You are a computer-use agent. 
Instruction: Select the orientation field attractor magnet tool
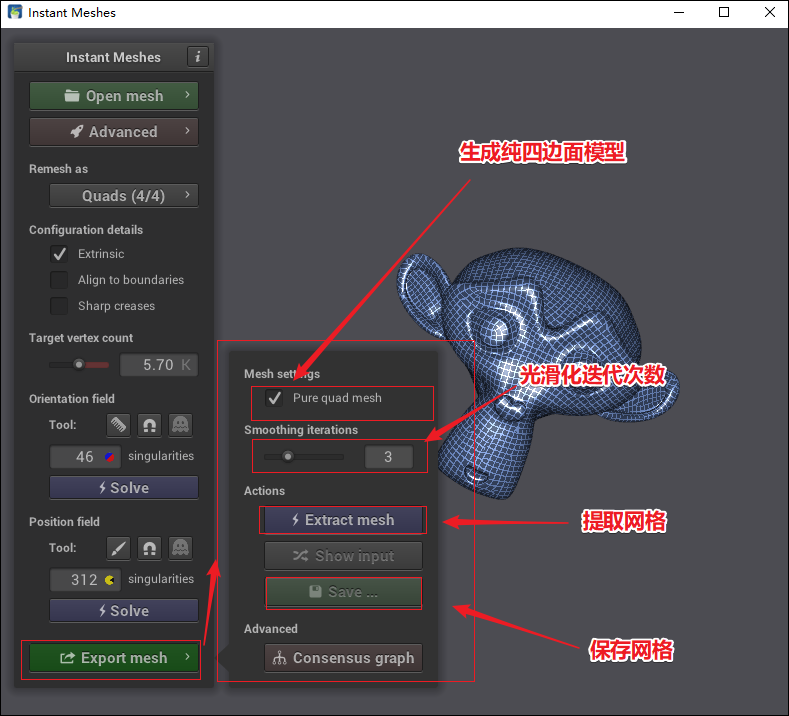tap(149, 425)
